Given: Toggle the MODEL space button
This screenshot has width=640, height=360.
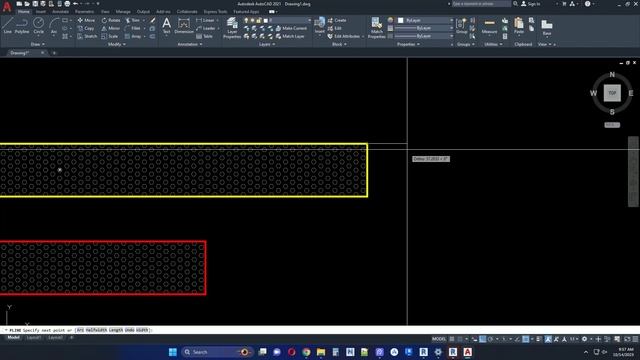Looking at the screenshot, I should click(439, 339).
